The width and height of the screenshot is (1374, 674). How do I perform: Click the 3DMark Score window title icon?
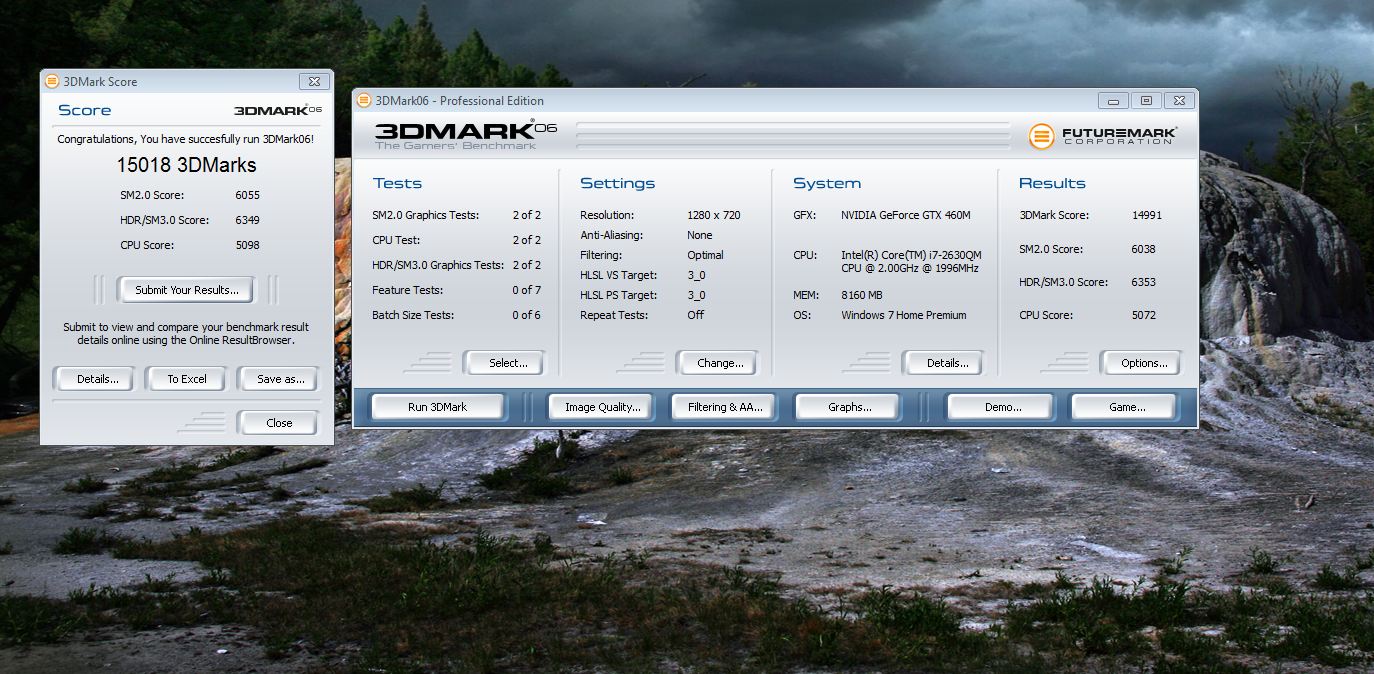52,81
